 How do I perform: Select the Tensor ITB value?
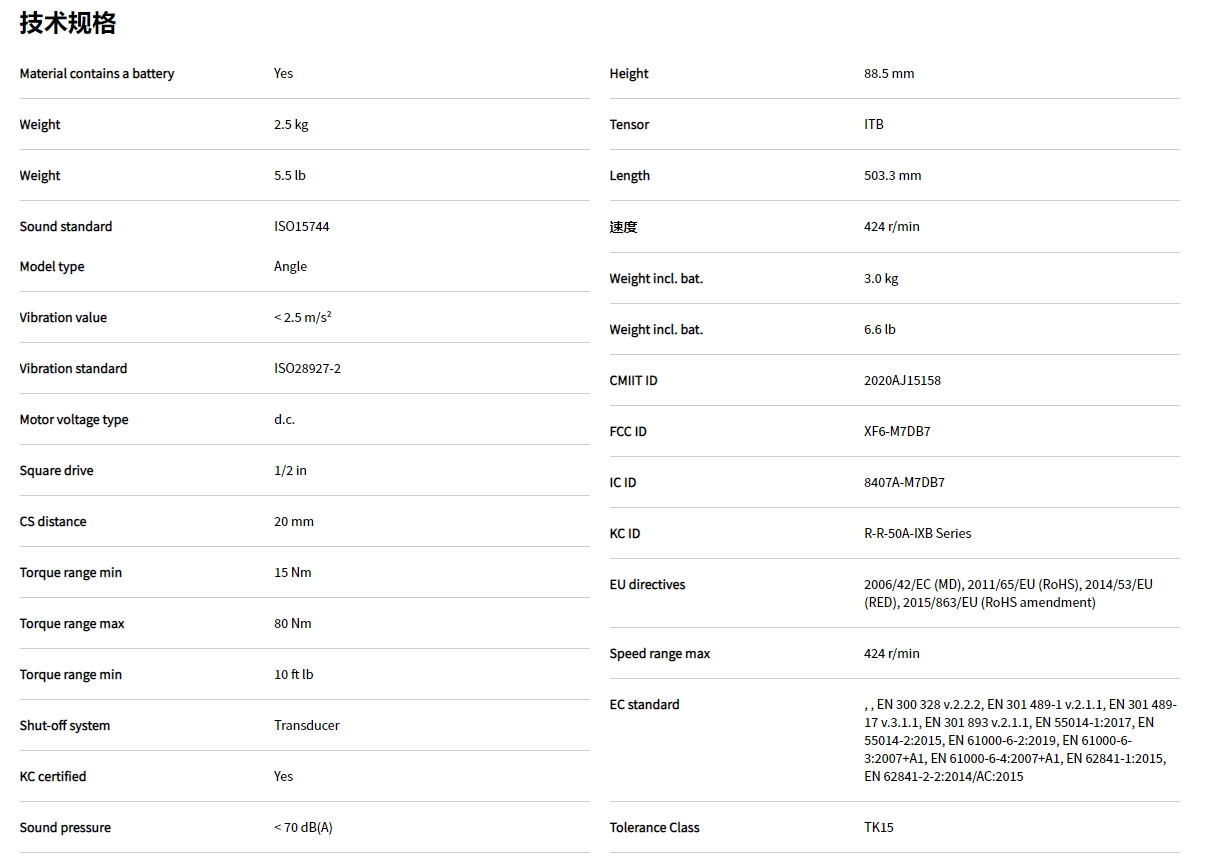coord(874,125)
